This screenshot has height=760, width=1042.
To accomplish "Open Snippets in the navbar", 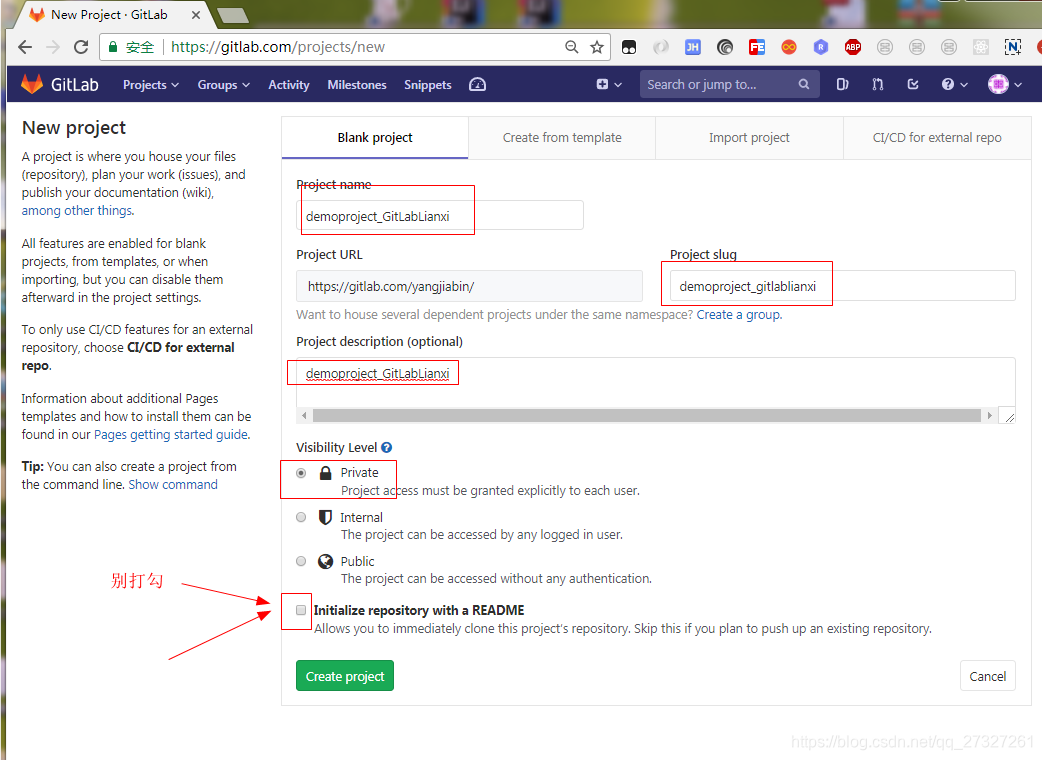I will point(427,85).
